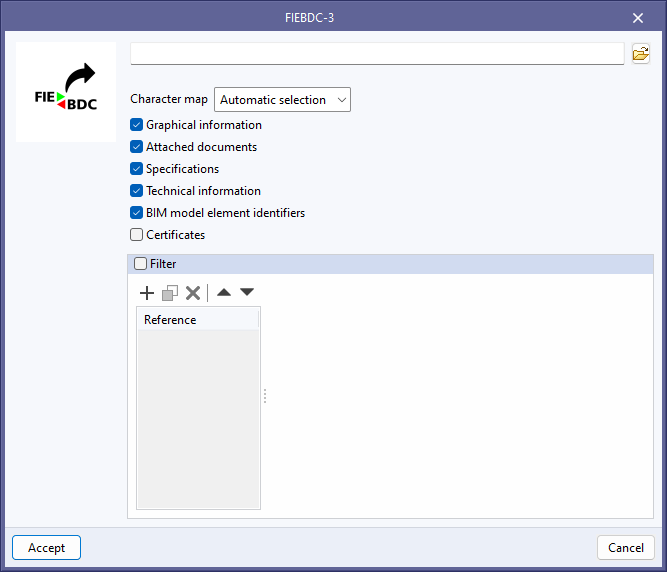Move the filter reference up
Image resolution: width=667 pixels, height=572 pixels.
(x=224, y=292)
